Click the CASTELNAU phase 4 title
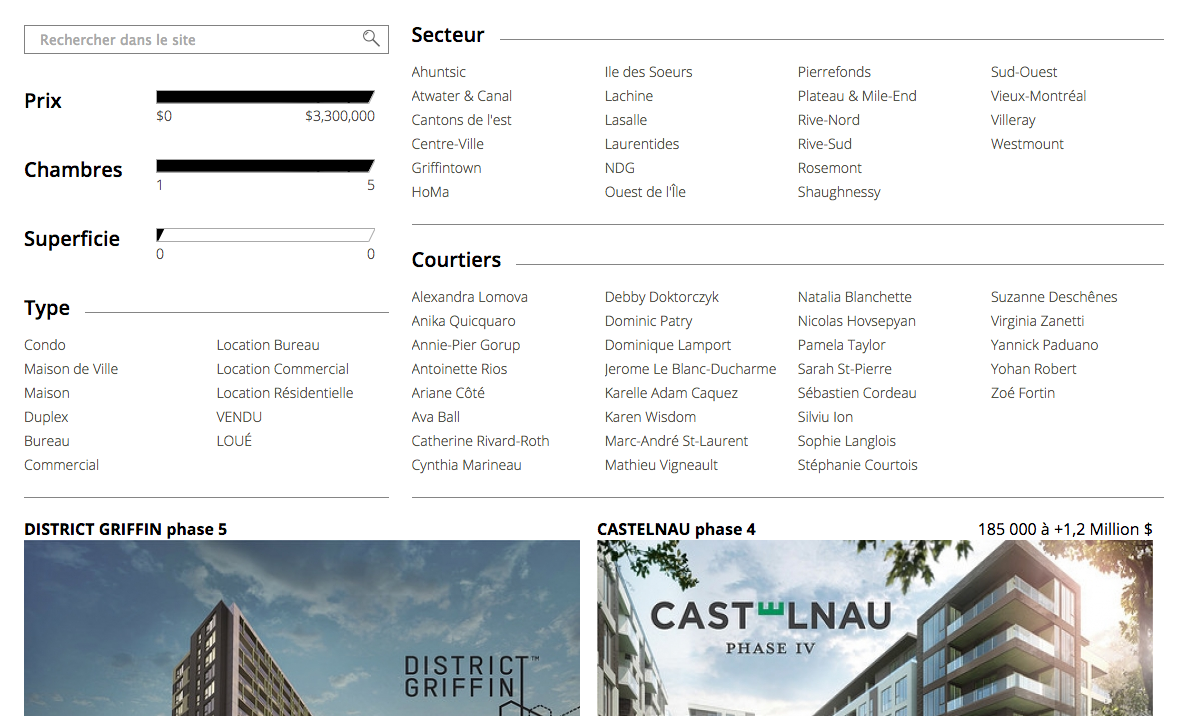The image size is (1186, 716). click(676, 529)
